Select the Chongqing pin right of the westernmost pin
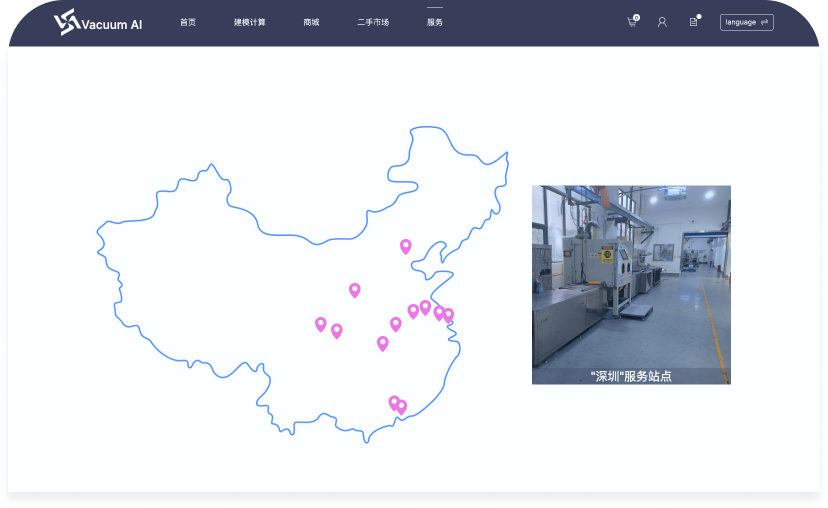Image resolution: width=828 pixels, height=508 pixels. coord(336,331)
